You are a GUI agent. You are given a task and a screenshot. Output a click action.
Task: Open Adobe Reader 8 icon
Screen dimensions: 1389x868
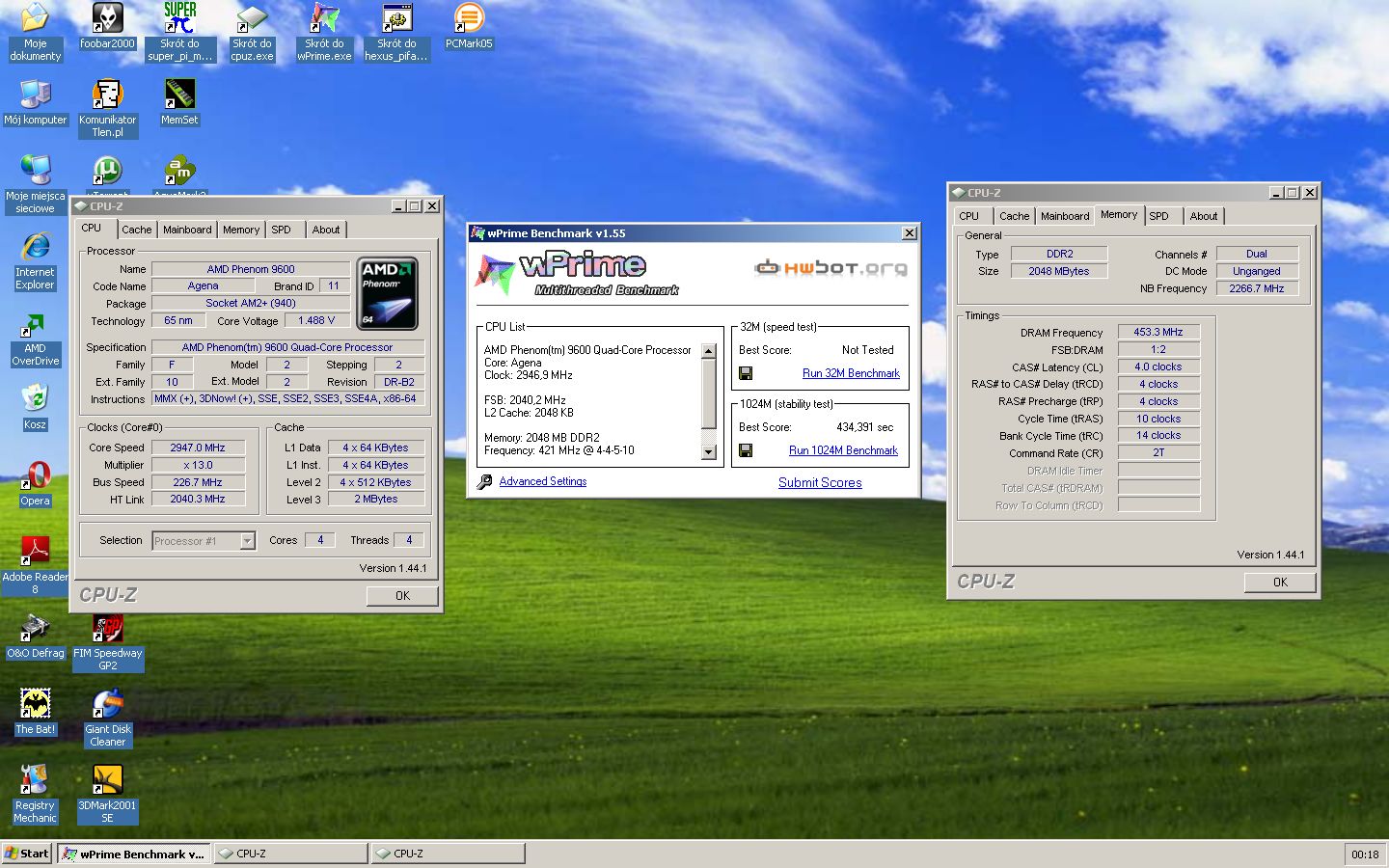(x=35, y=565)
